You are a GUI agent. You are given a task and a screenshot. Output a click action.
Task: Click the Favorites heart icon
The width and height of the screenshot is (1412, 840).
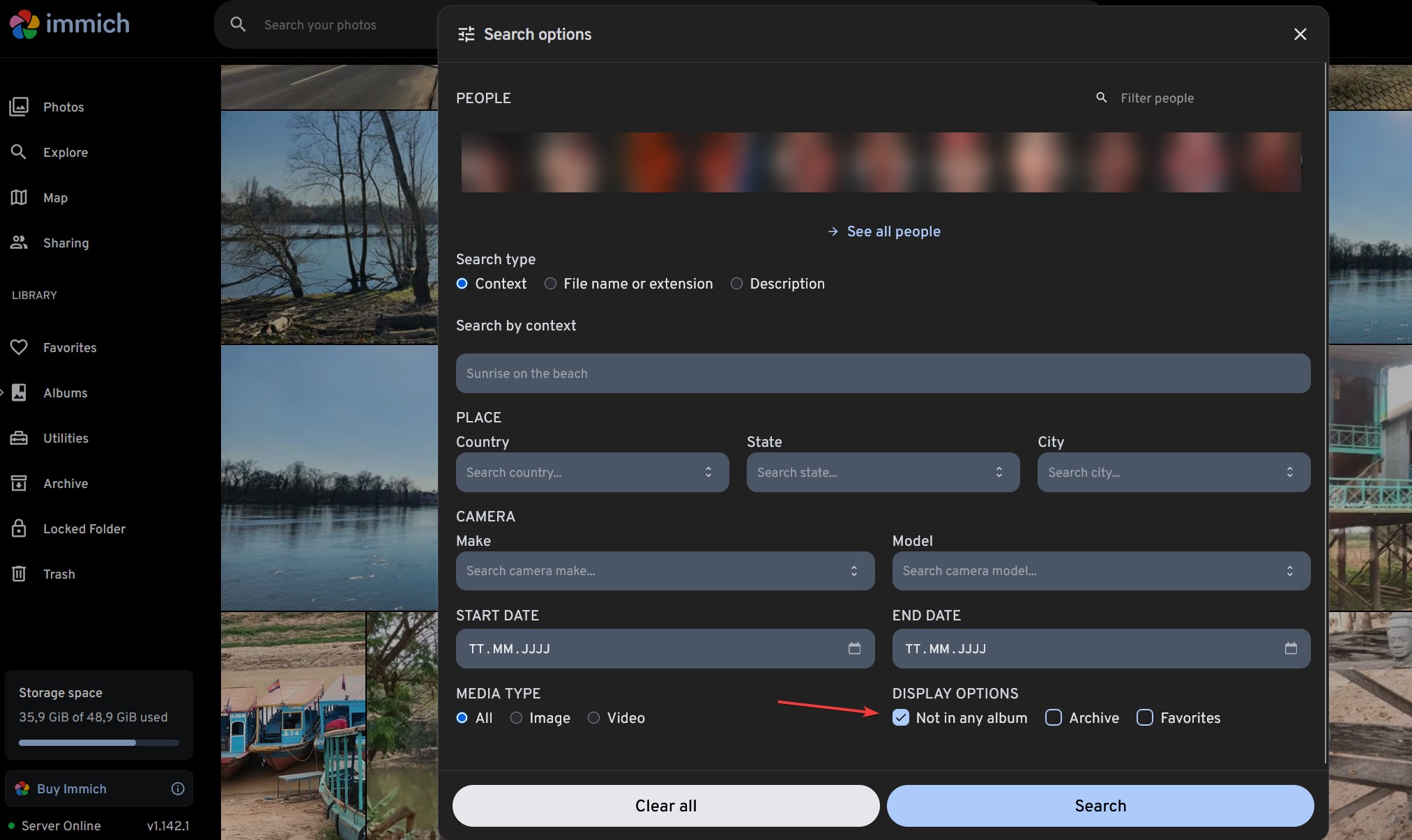(19, 347)
